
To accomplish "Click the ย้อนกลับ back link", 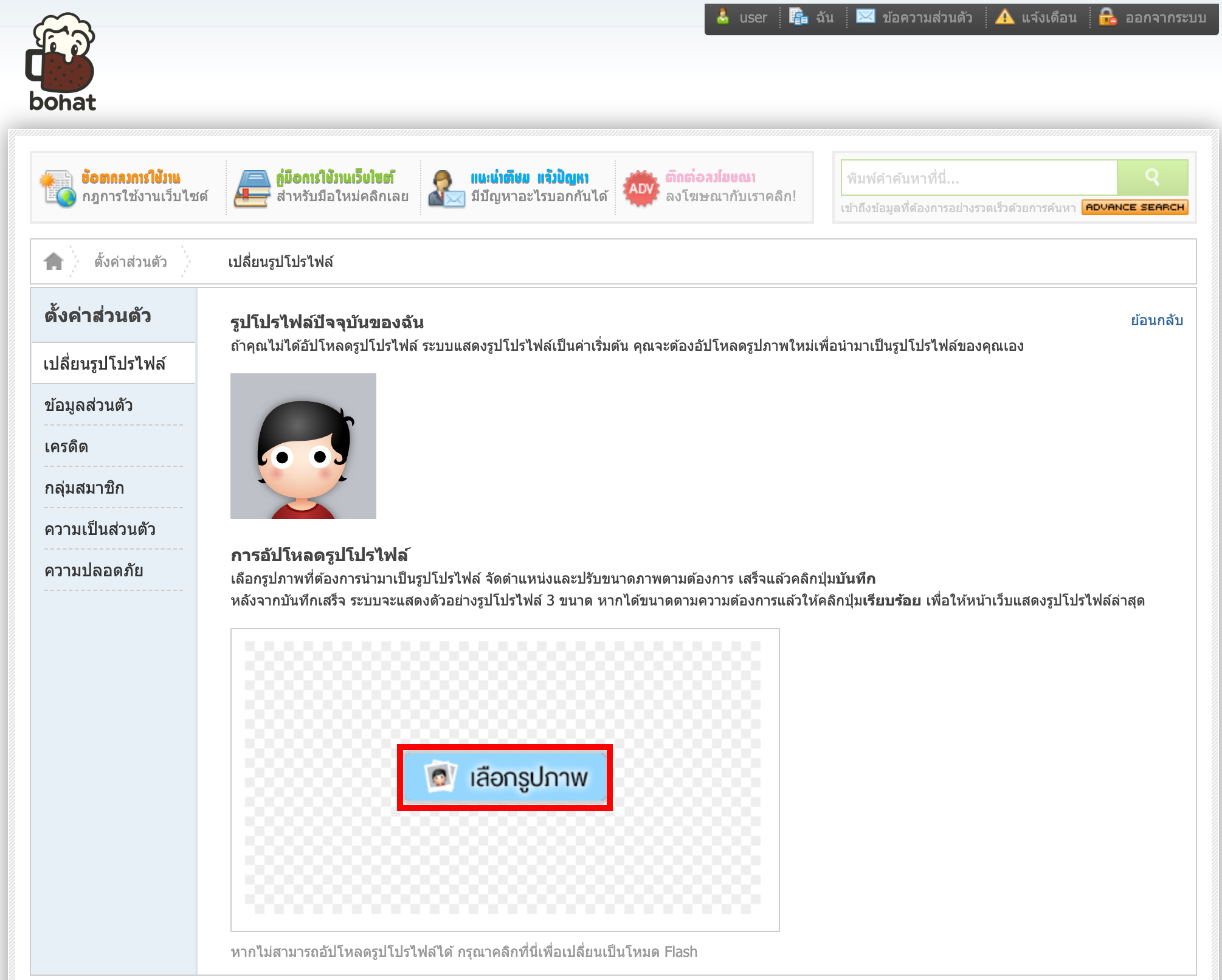I will [x=1156, y=320].
